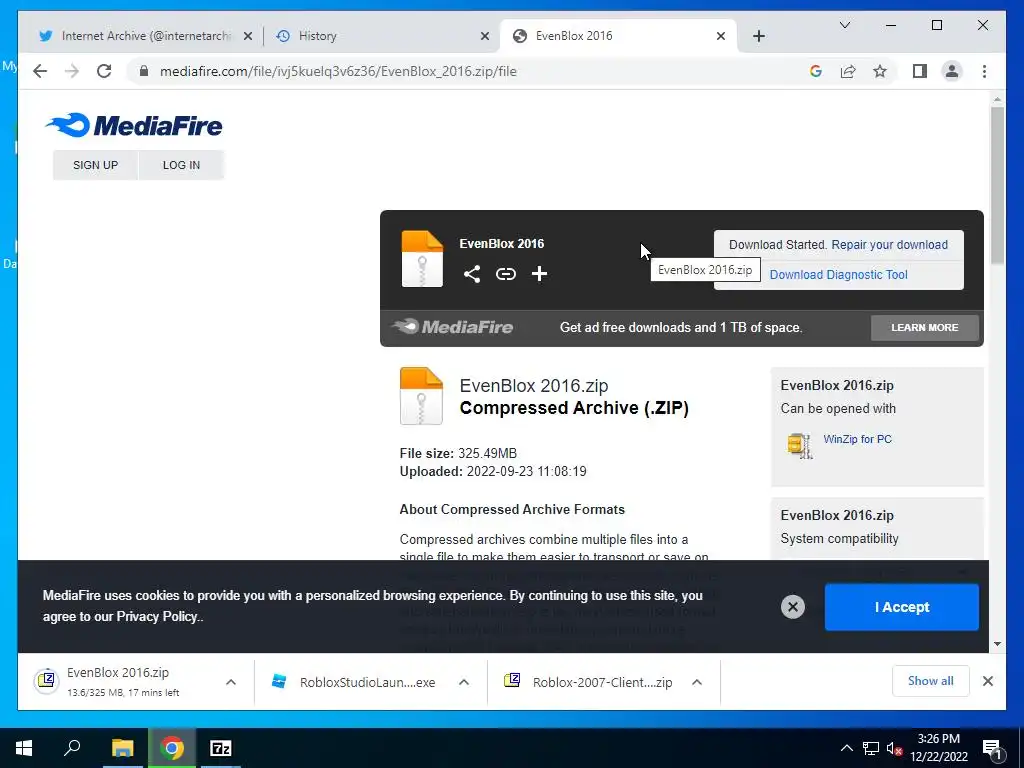1024x768 pixels.
Task: Click the 'EvenBlox 2016.zip' heading text
Action: (x=534, y=386)
